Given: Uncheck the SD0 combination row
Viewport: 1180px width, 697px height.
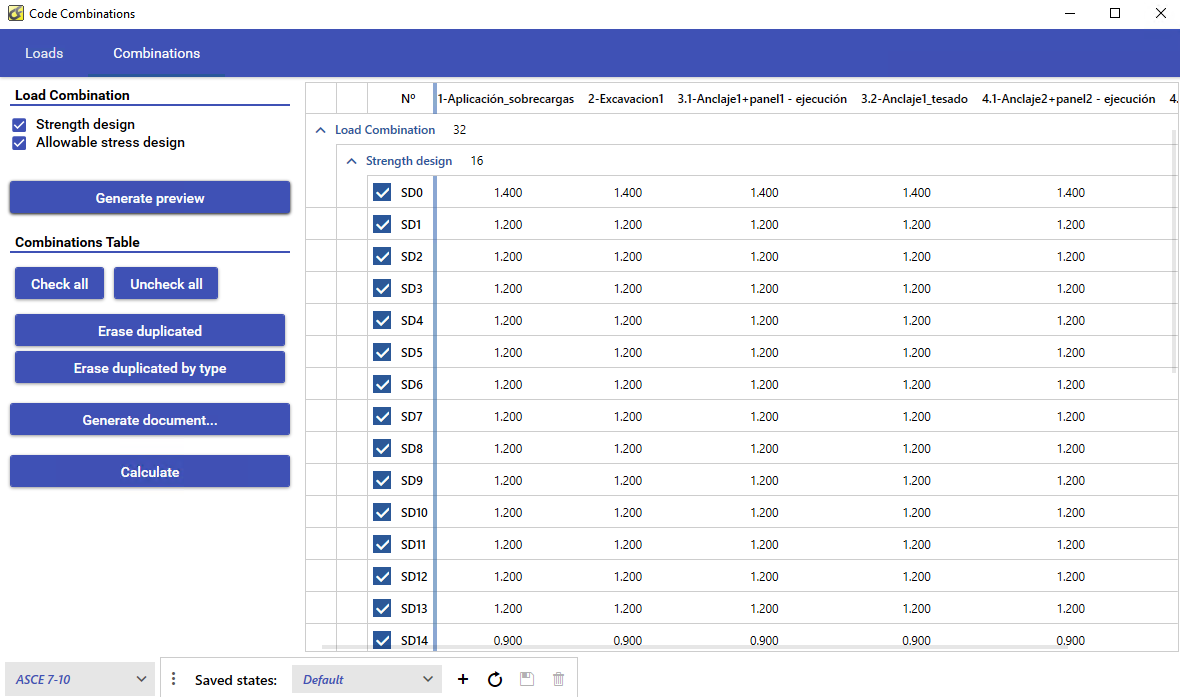Looking at the screenshot, I should 382,193.
